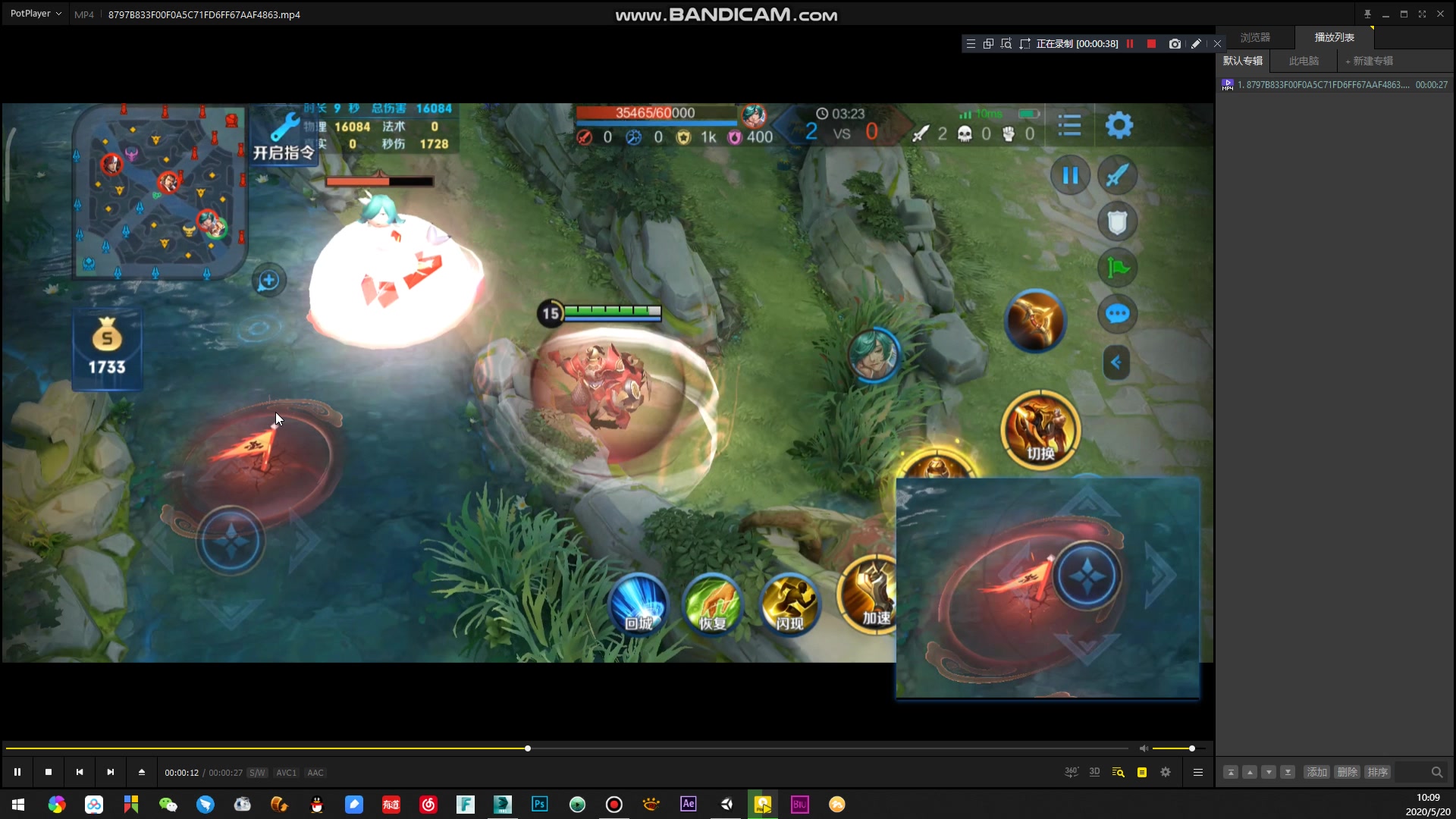Adjust the volume slider handle
The height and width of the screenshot is (819, 1456).
(x=1192, y=748)
